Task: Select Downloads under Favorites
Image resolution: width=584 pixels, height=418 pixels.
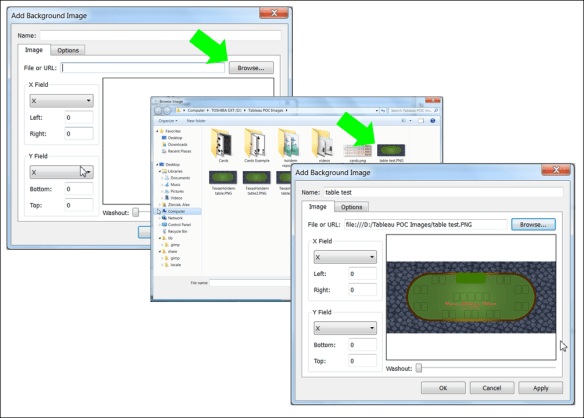Action: pyautogui.click(x=177, y=145)
